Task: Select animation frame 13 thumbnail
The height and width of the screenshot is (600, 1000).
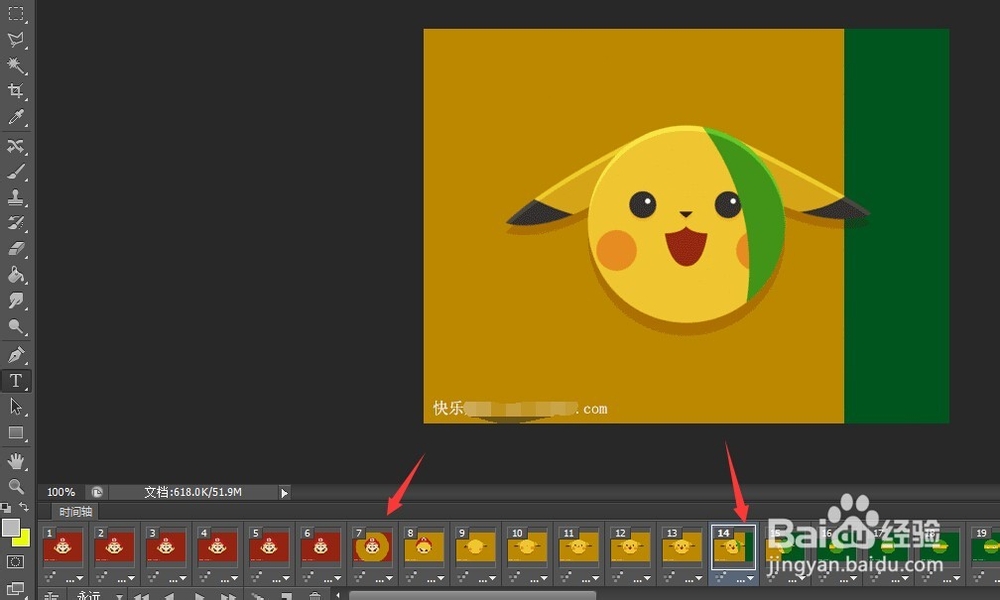Action: [682, 546]
